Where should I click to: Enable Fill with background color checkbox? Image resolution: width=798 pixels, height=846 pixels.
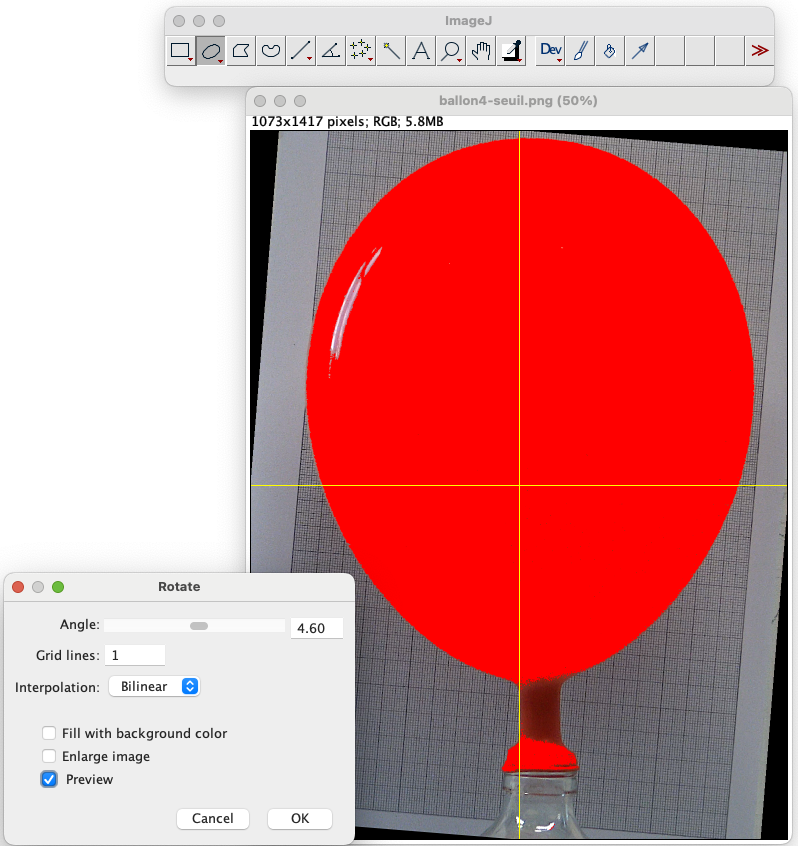[x=49, y=733]
